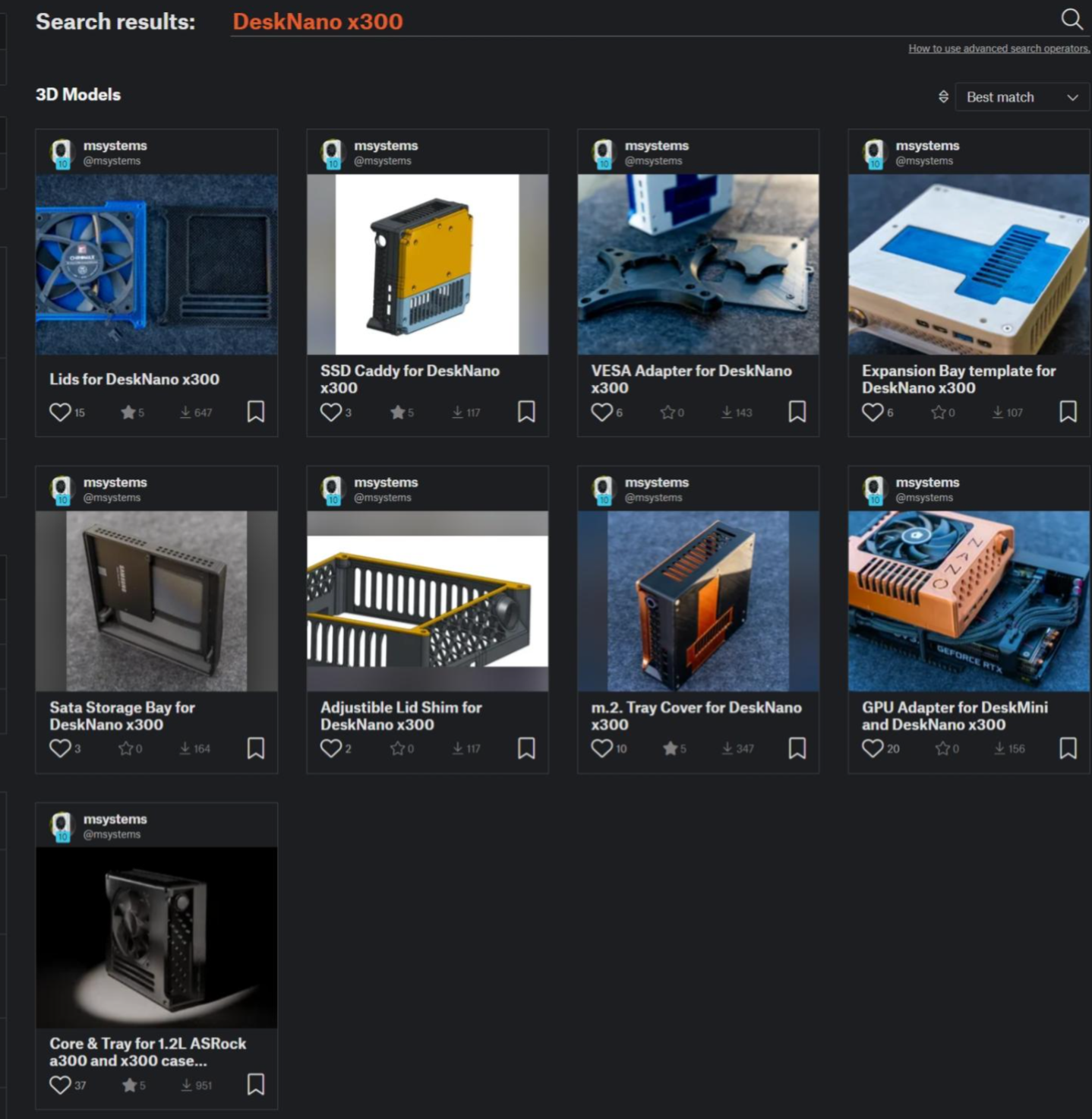Viewport: 1092px width, 1119px height.
Task: Toggle bookmark on GPU Adapter model
Action: coord(1068,748)
